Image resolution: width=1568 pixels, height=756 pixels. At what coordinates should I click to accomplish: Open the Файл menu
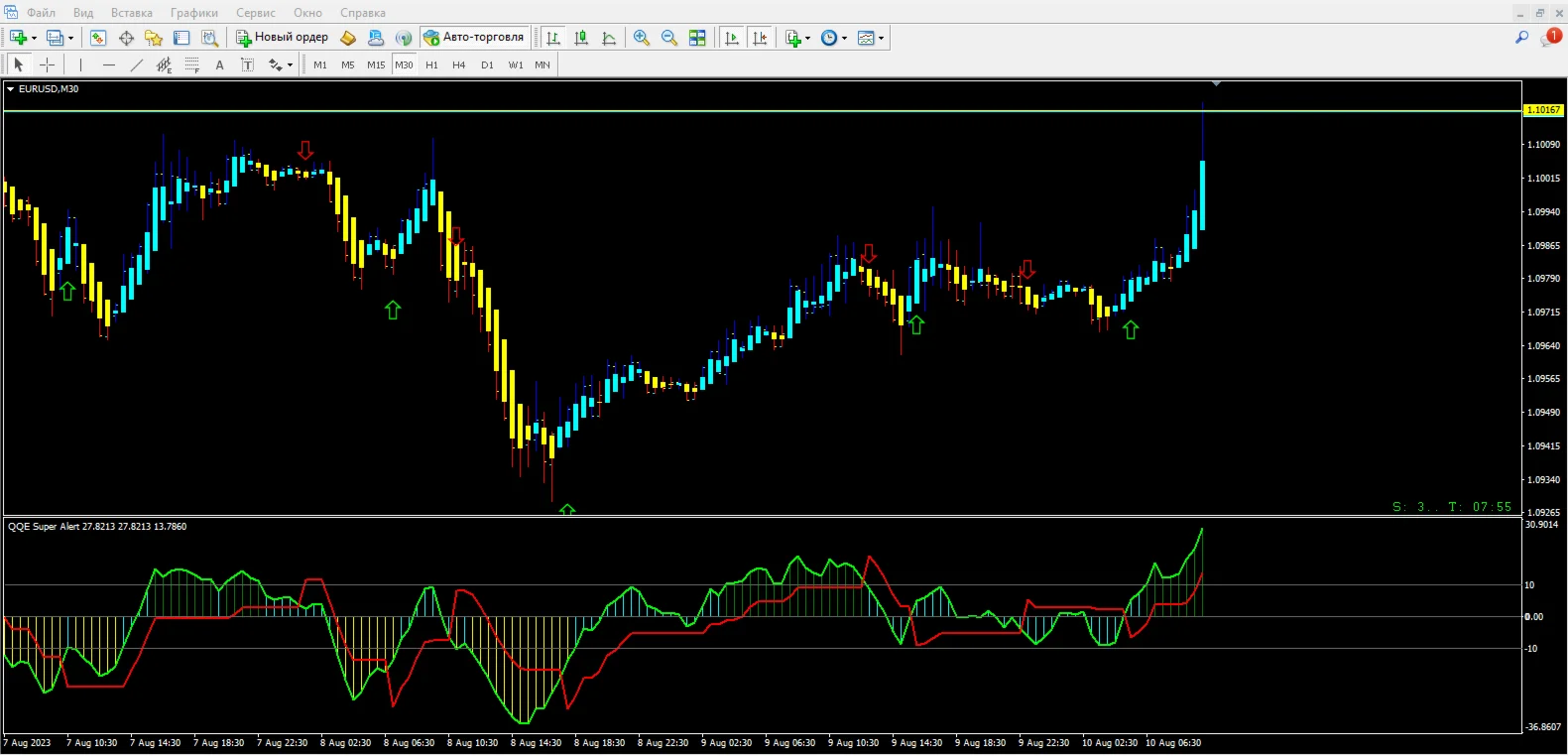point(41,13)
